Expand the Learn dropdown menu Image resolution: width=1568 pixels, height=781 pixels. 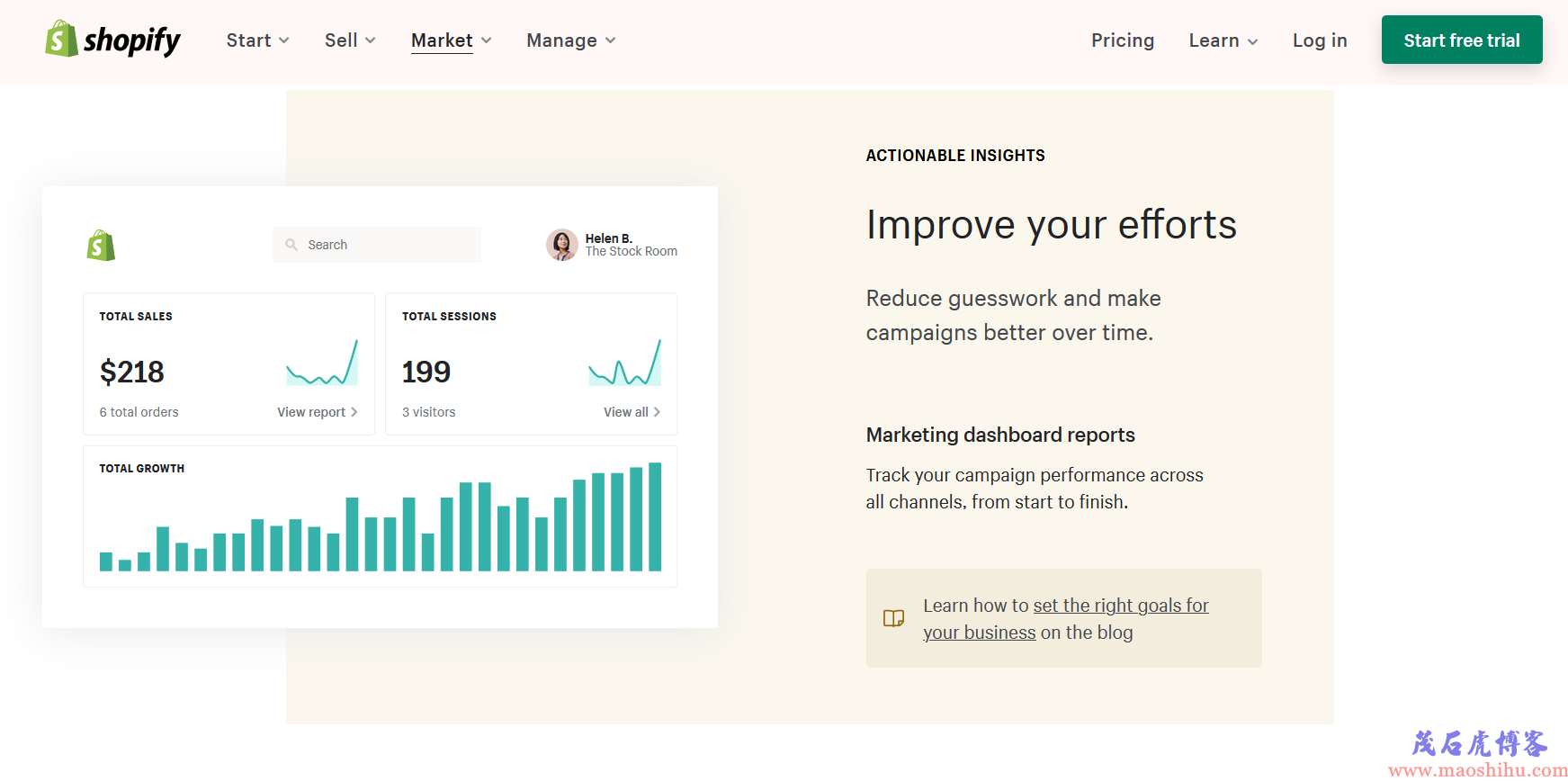click(1223, 40)
